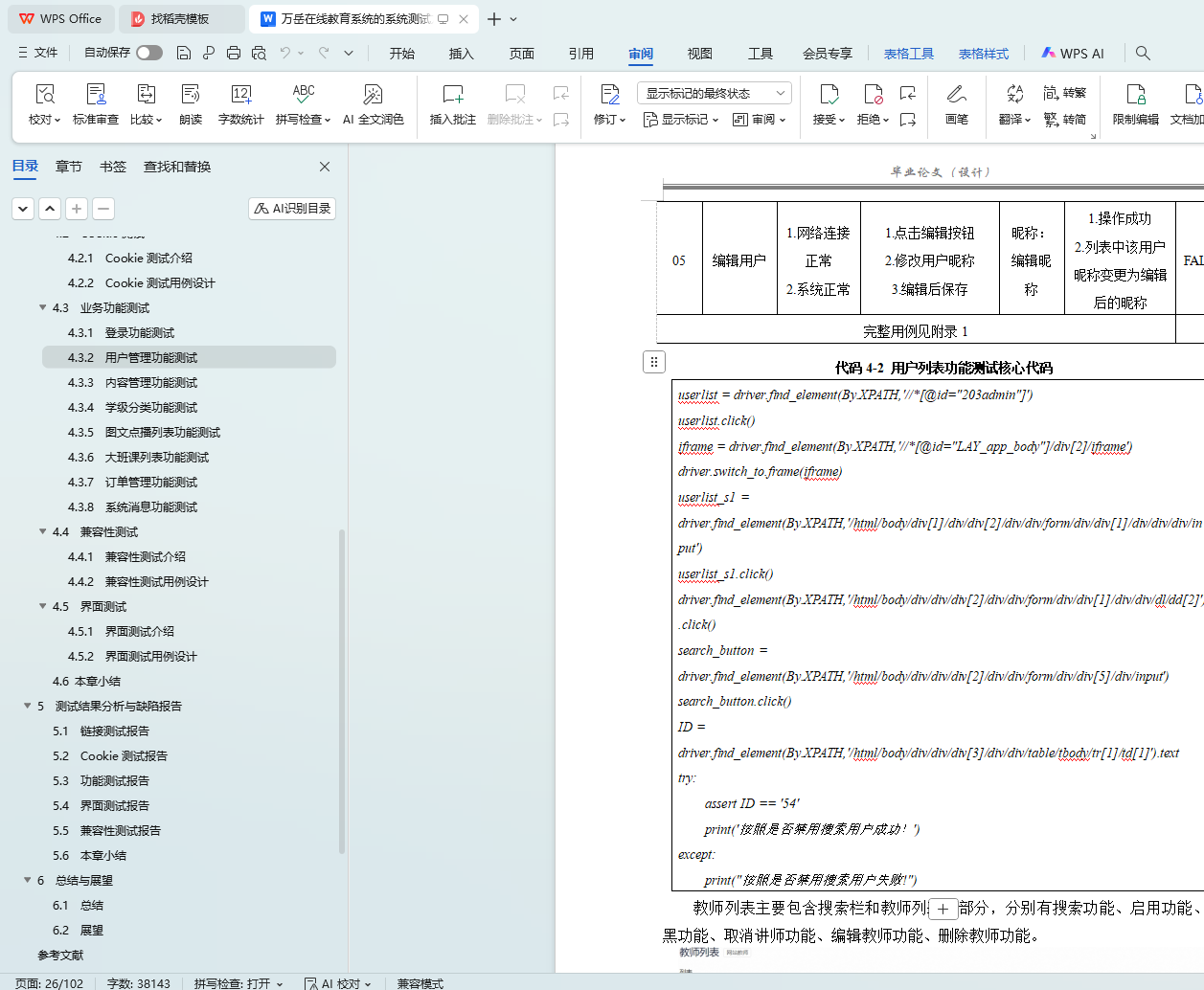Collapse the 4.3 业务功能测试 tree node
1204x990 pixels.
coord(43,308)
